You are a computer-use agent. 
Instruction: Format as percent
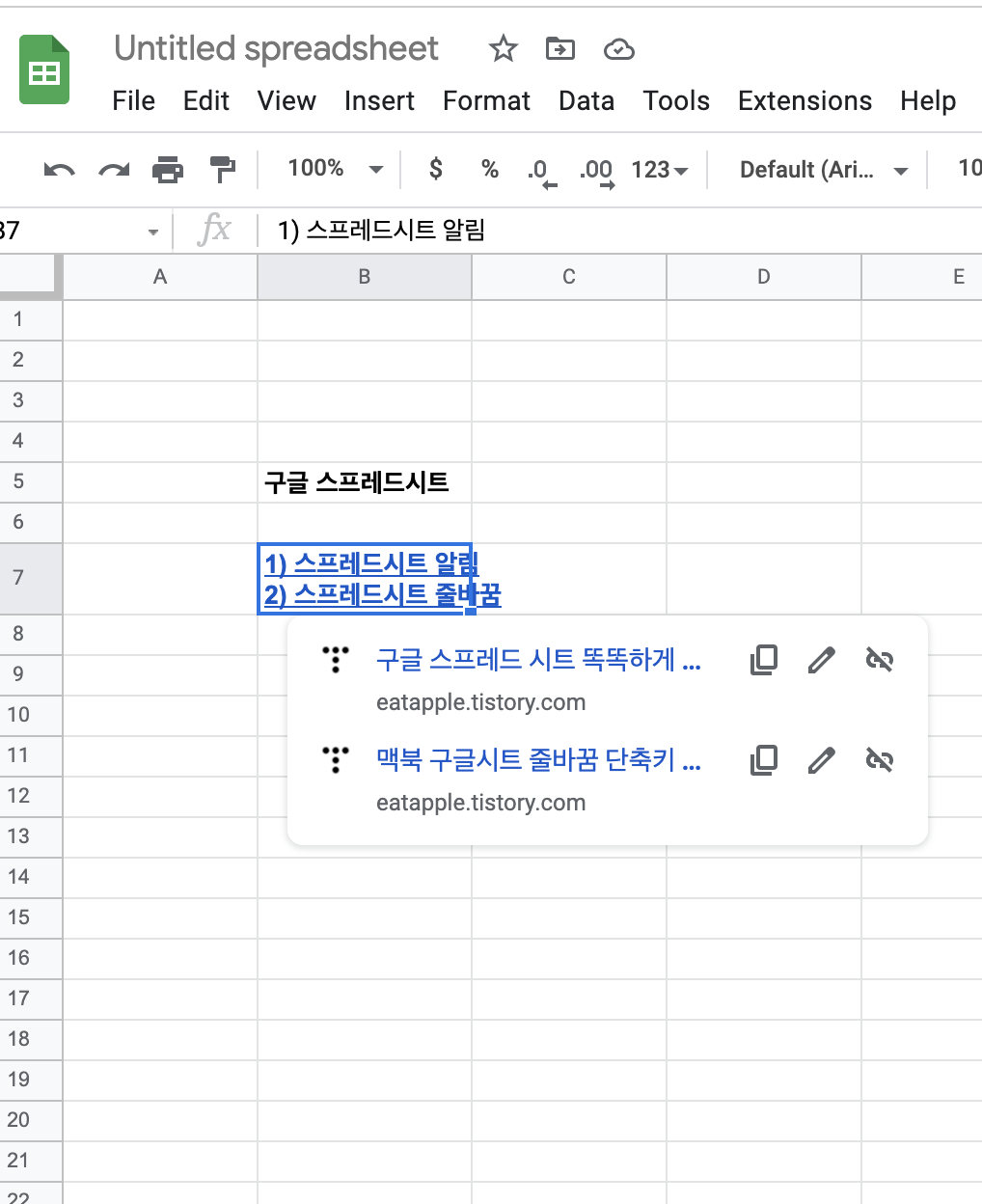(490, 169)
